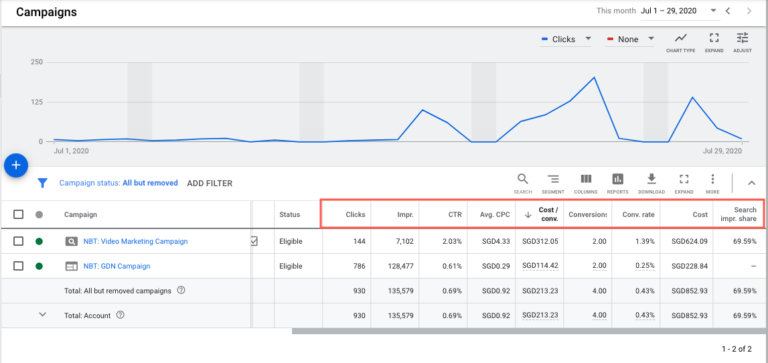This screenshot has height=363, width=768.
Task: Open the NBT: Video Marketing Campaign link
Action: [135, 242]
